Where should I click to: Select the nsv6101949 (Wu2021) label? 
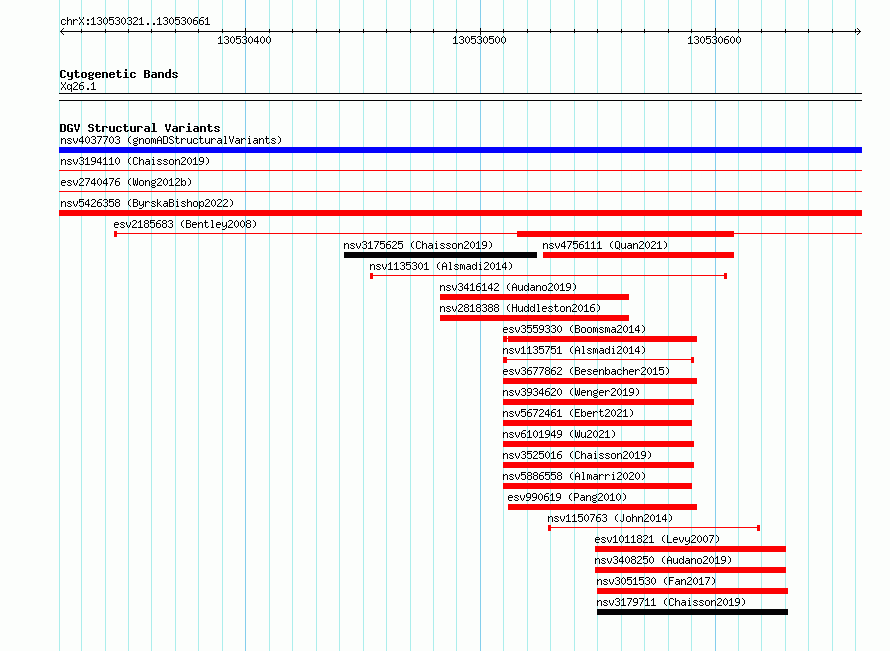tap(559, 434)
